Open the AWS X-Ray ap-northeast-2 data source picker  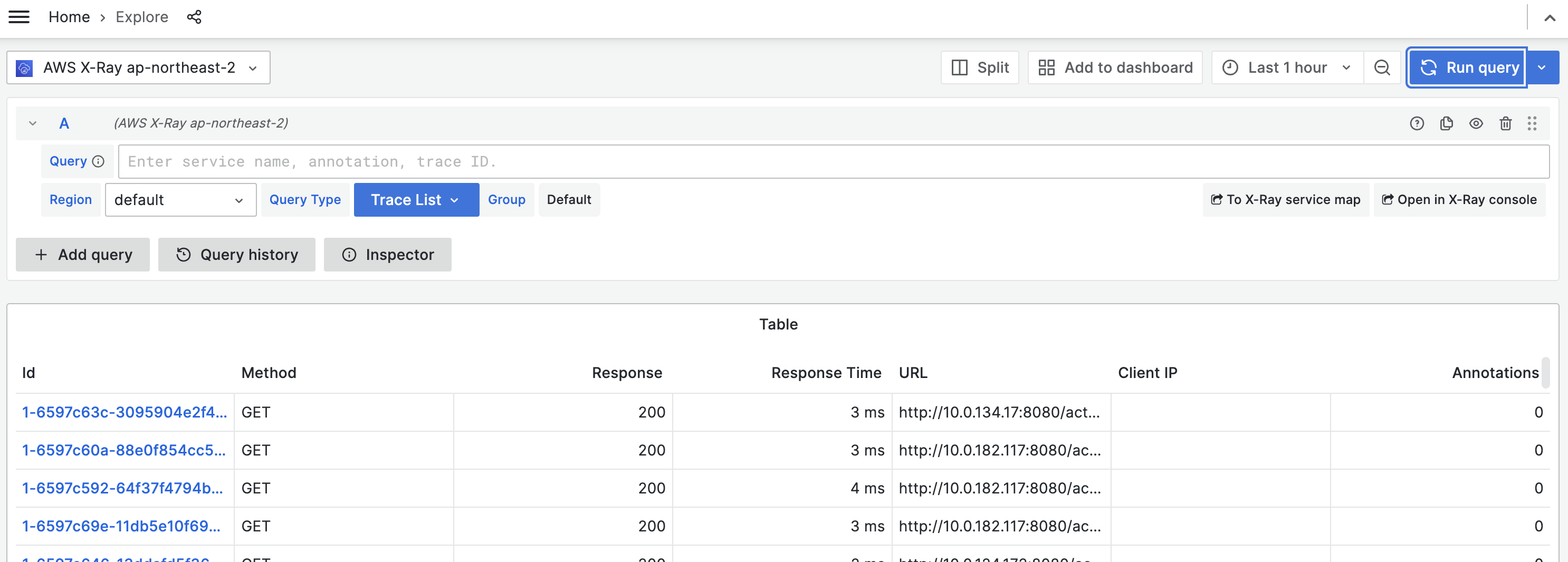[x=138, y=67]
